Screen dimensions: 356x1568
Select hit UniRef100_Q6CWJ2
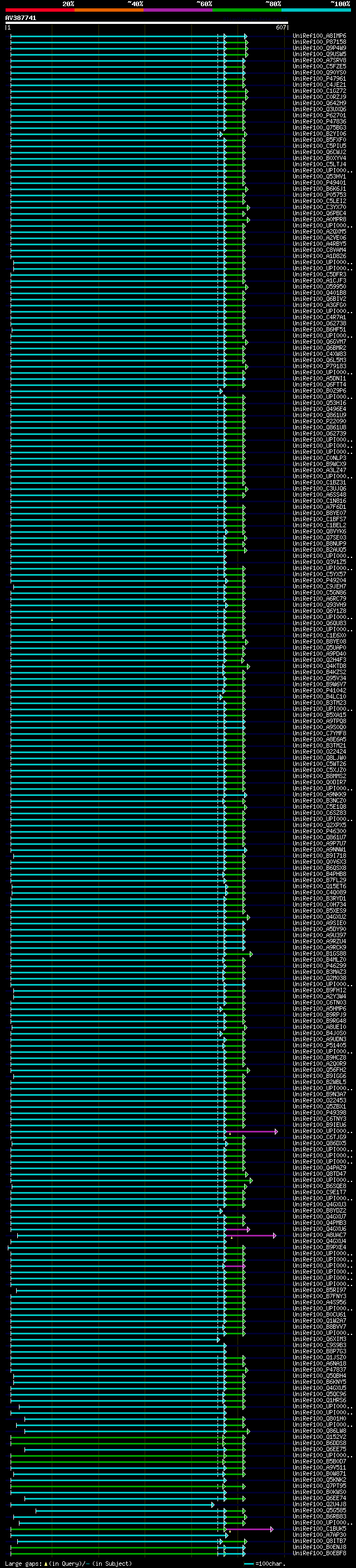tap(319, 151)
